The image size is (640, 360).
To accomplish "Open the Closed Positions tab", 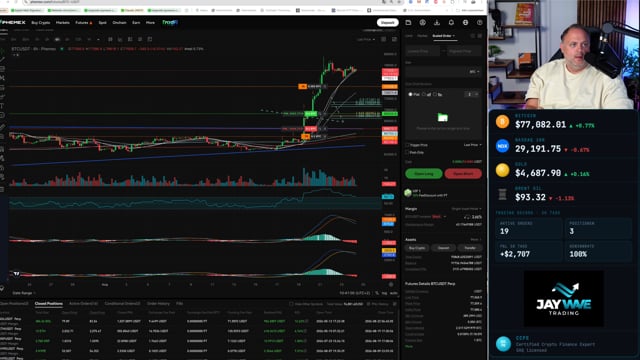I will 49,304.
